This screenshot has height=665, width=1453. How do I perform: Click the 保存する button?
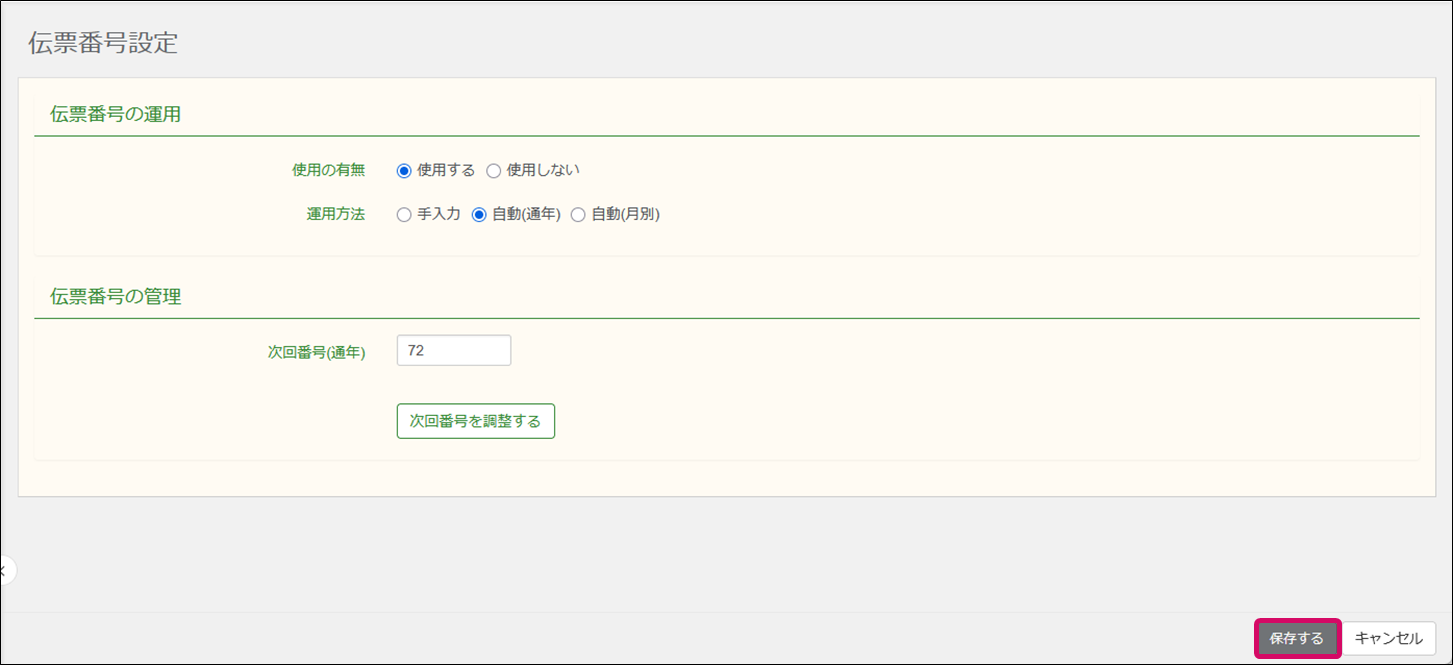(x=1296, y=639)
